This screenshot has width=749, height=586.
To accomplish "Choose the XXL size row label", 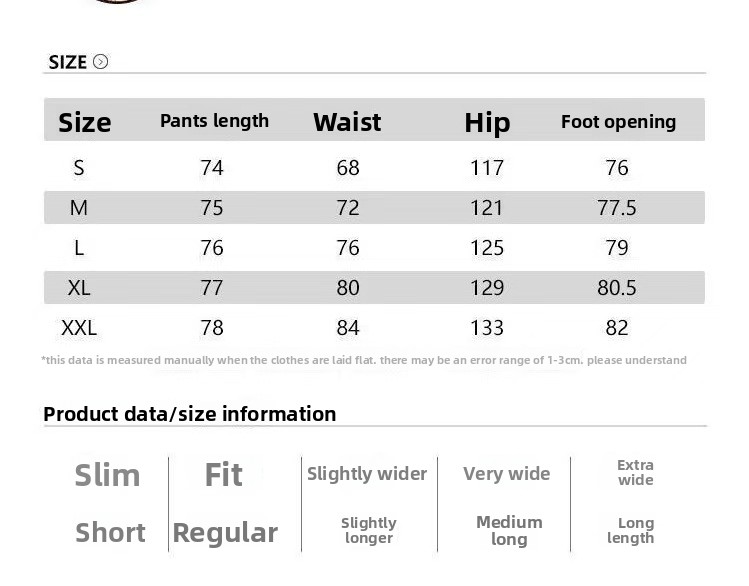I will pos(79,328).
